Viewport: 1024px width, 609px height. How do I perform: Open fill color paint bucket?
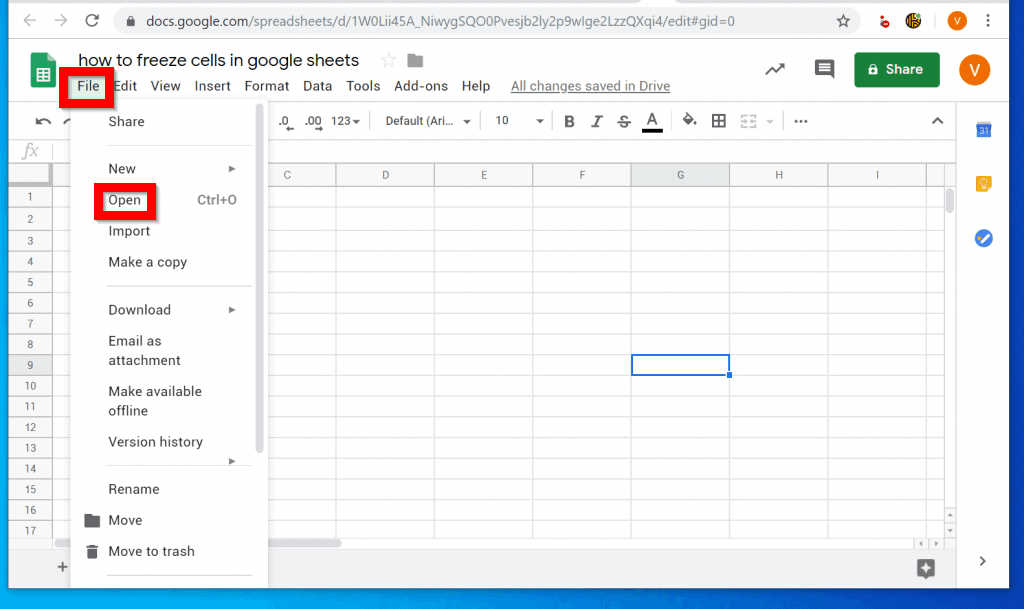tap(689, 121)
